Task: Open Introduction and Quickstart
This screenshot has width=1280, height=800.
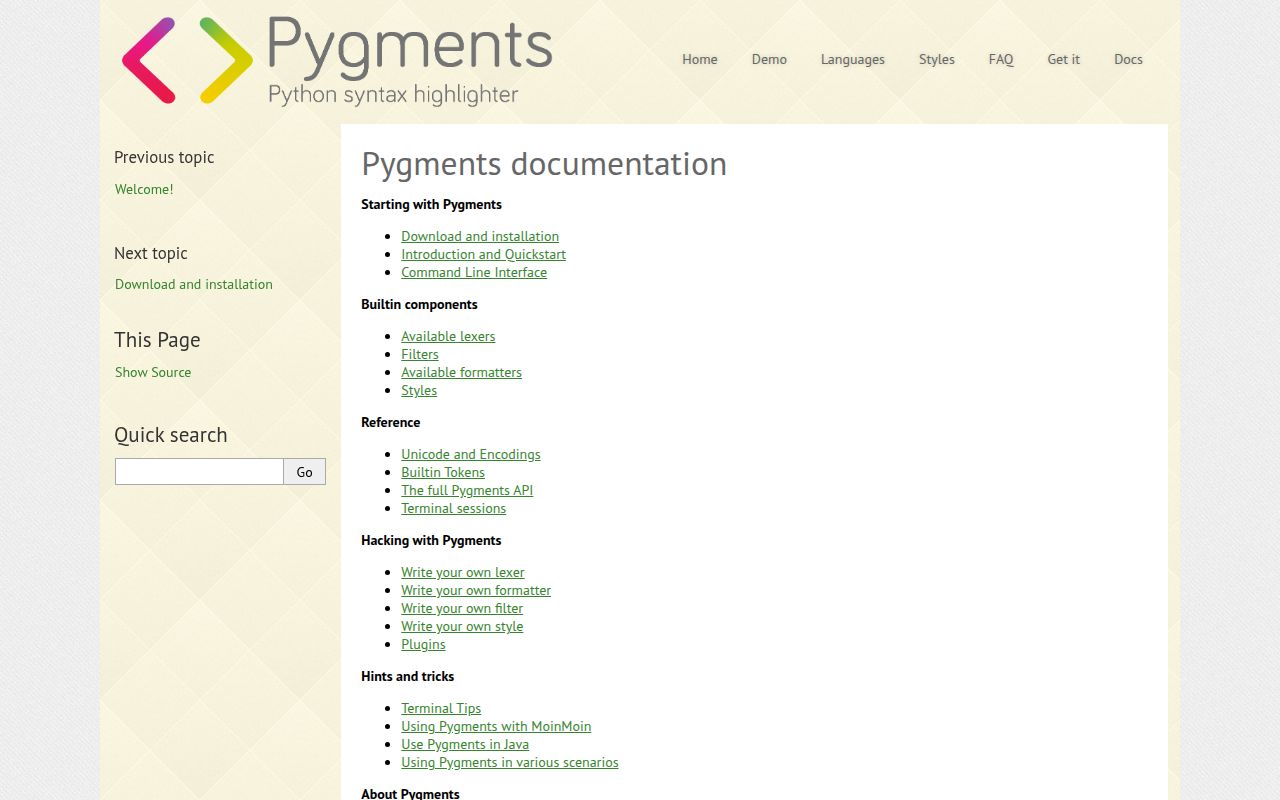Action: tap(484, 254)
